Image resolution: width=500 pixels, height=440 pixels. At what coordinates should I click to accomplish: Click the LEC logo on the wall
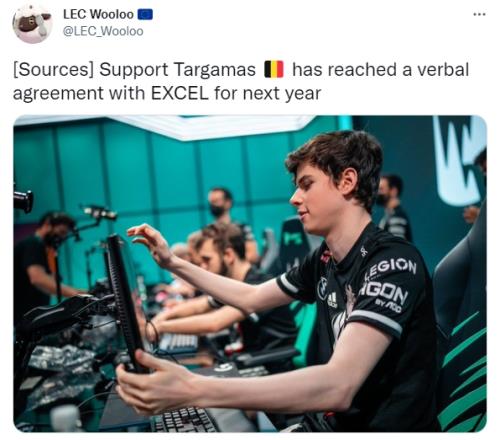459,160
